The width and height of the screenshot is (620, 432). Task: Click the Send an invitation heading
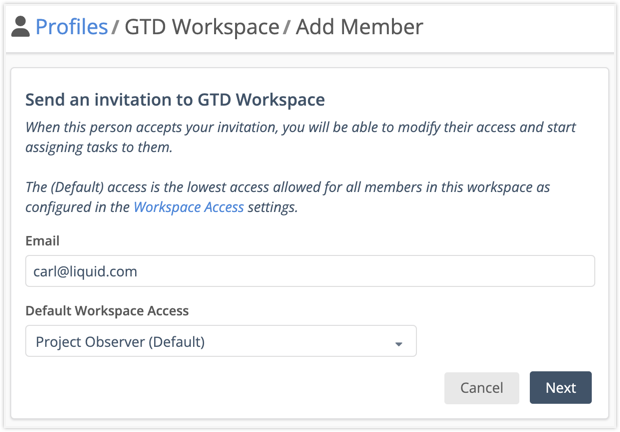pos(174,99)
